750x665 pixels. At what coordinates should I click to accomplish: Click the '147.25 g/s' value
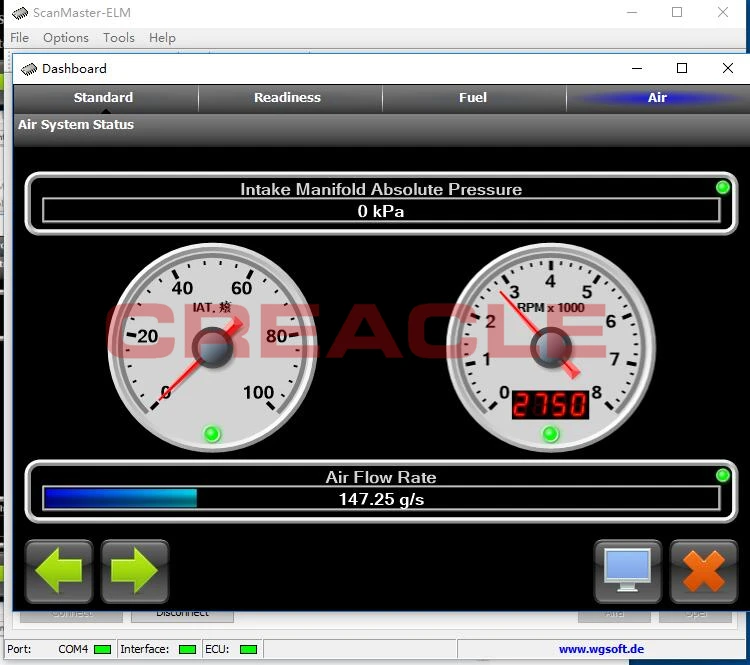pos(381,499)
